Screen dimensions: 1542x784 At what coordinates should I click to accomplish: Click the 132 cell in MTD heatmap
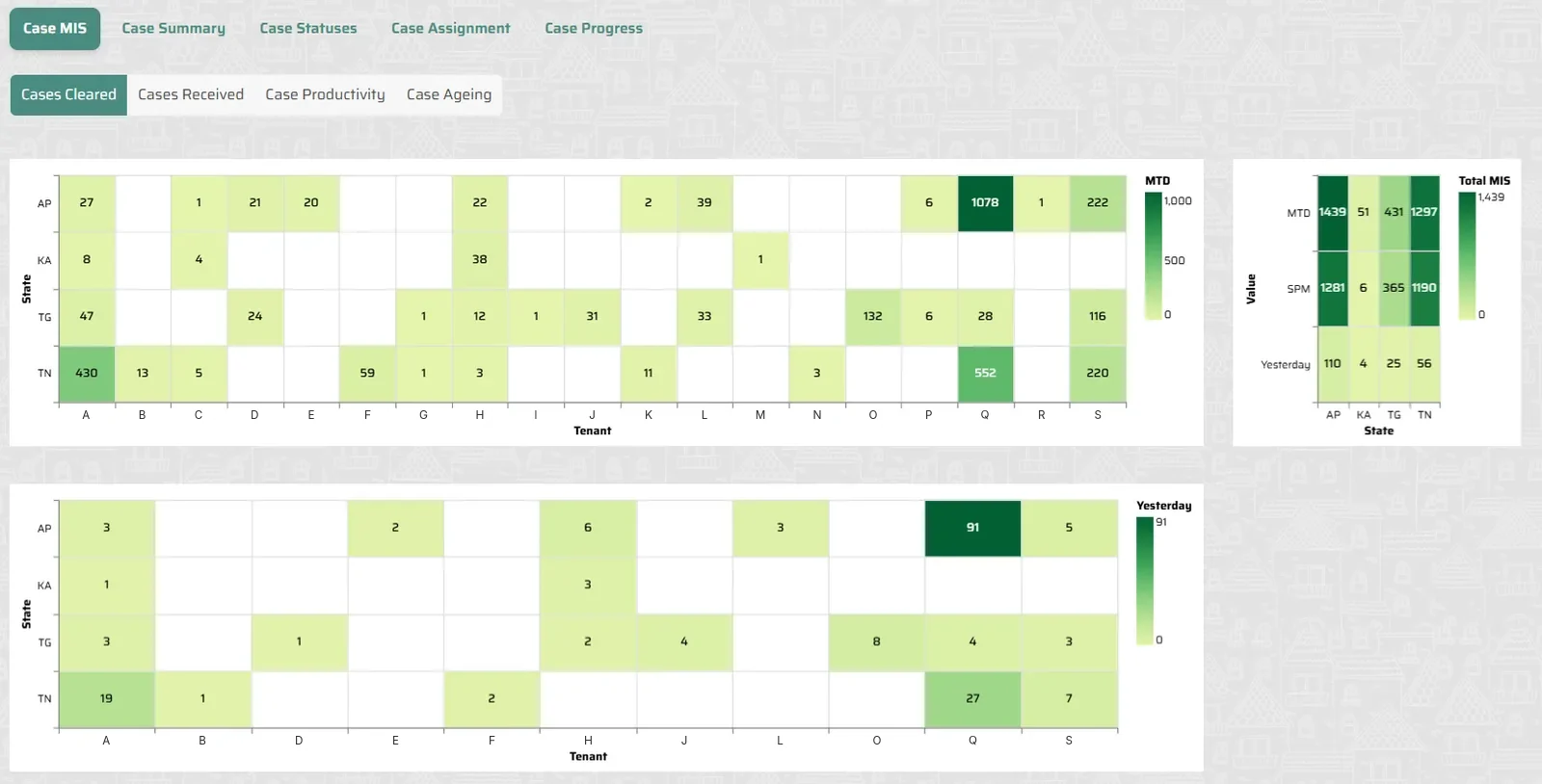tap(873, 317)
